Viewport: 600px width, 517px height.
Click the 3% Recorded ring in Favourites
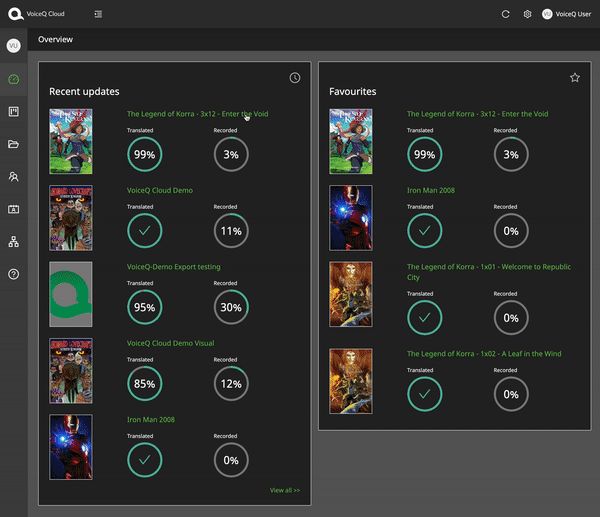[x=511, y=155]
